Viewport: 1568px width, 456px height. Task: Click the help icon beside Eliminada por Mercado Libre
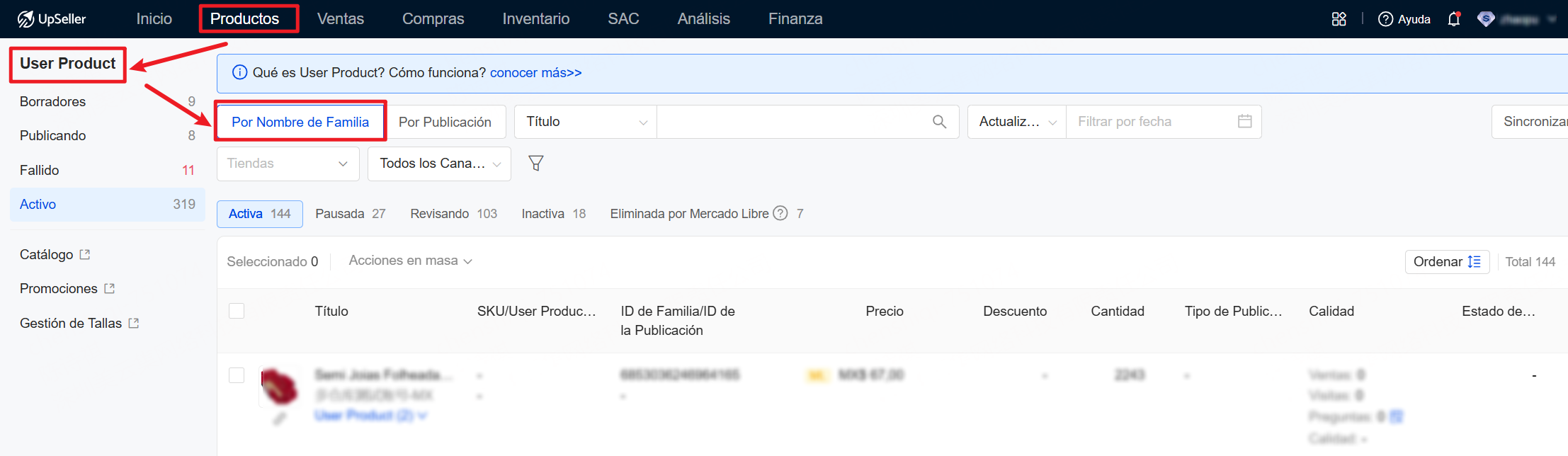pos(780,213)
